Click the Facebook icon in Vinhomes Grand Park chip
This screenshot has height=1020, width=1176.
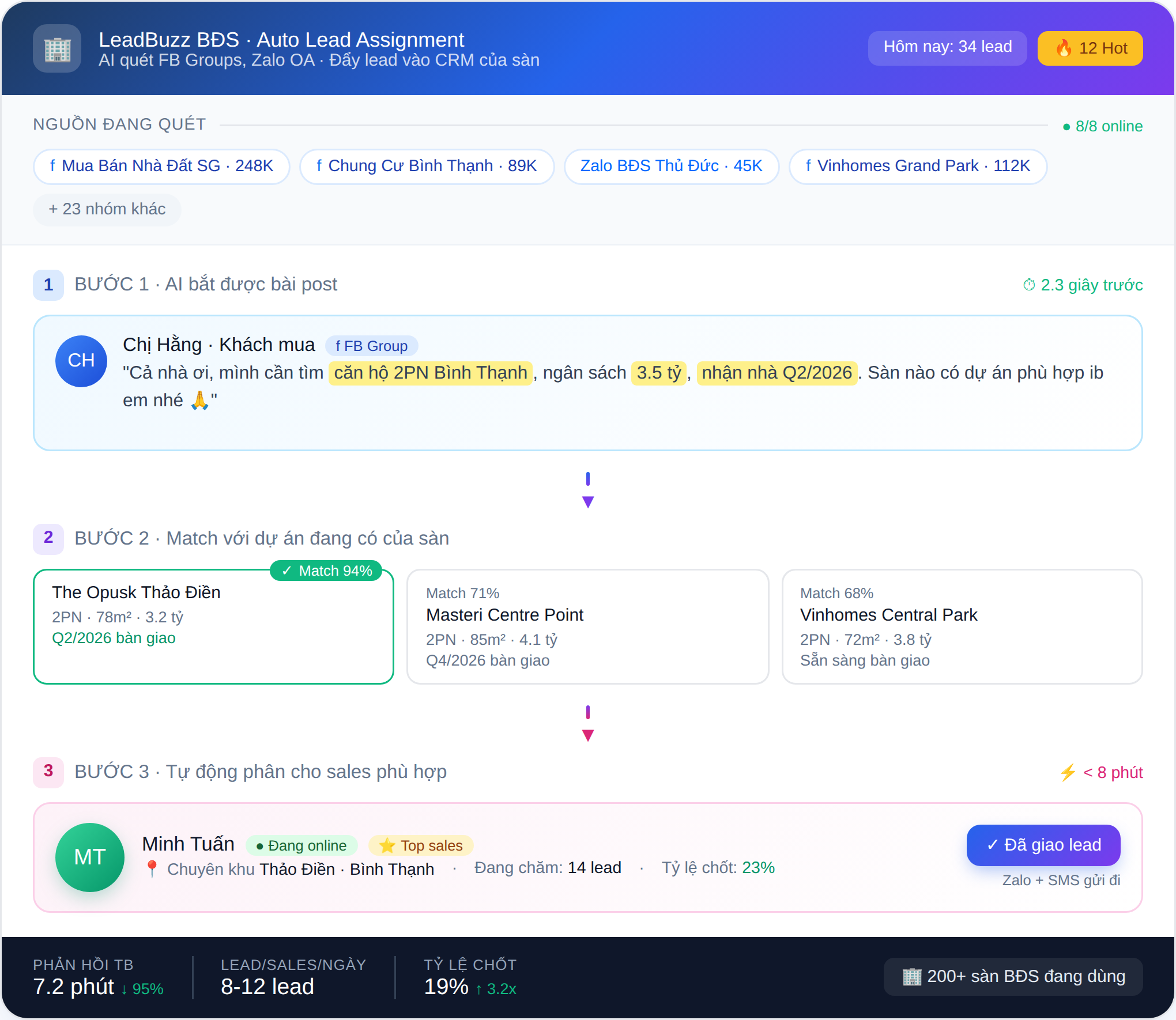pos(808,166)
